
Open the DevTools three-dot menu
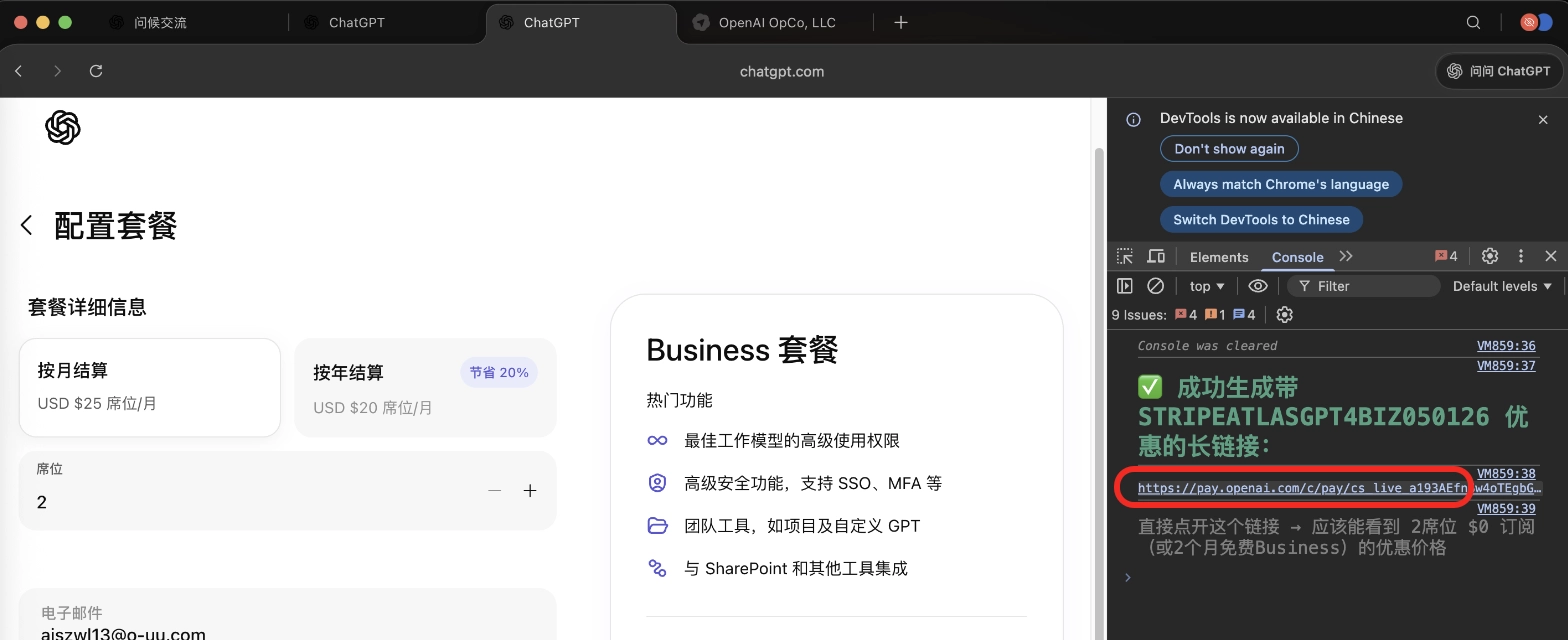tap(1521, 257)
